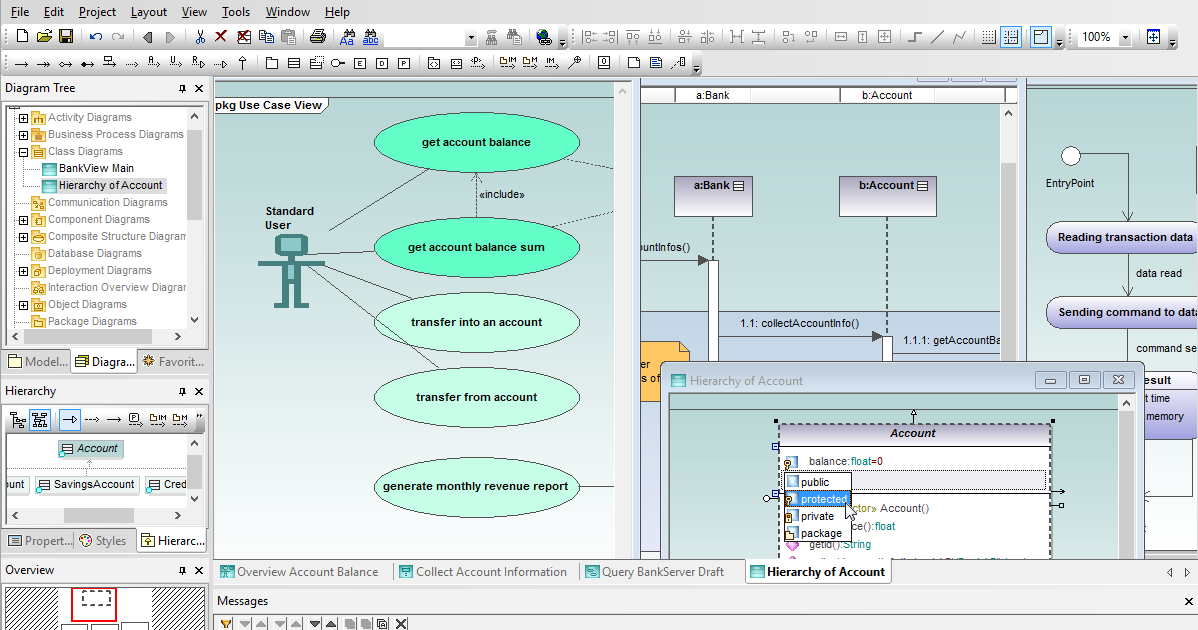Toggle the Overview panel pin
Viewport: 1198px width, 630px height.
click(x=182, y=570)
